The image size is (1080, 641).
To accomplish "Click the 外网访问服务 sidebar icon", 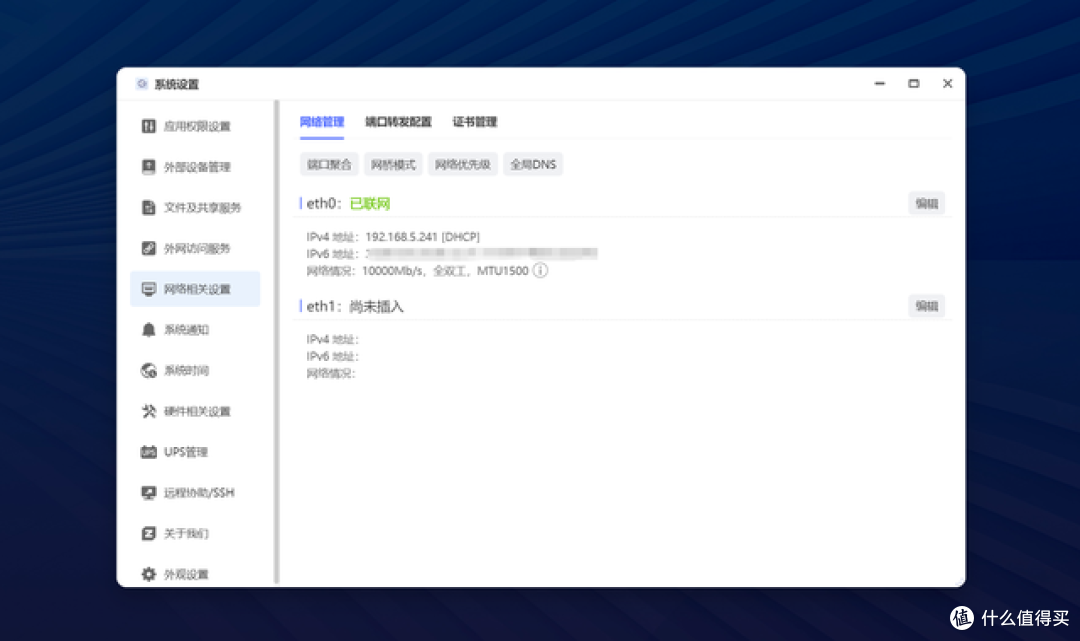I will [x=148, y=248].
